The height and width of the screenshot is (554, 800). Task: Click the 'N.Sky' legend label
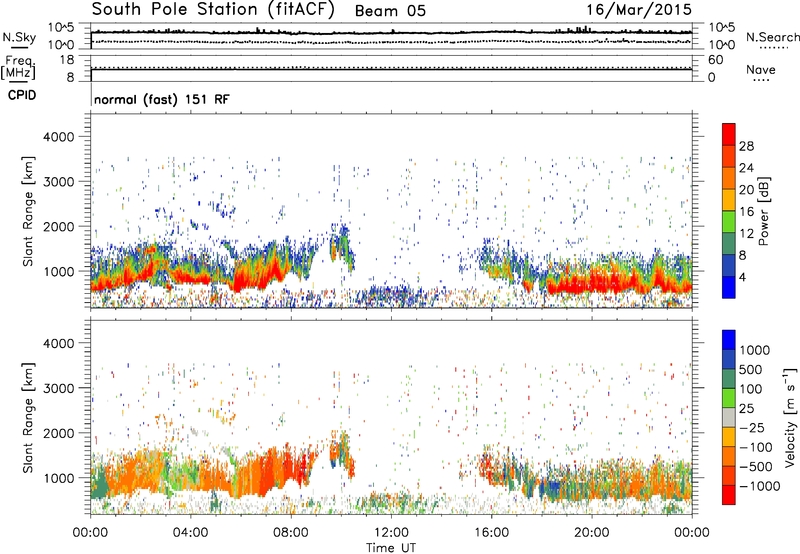[x=19, y=37]
